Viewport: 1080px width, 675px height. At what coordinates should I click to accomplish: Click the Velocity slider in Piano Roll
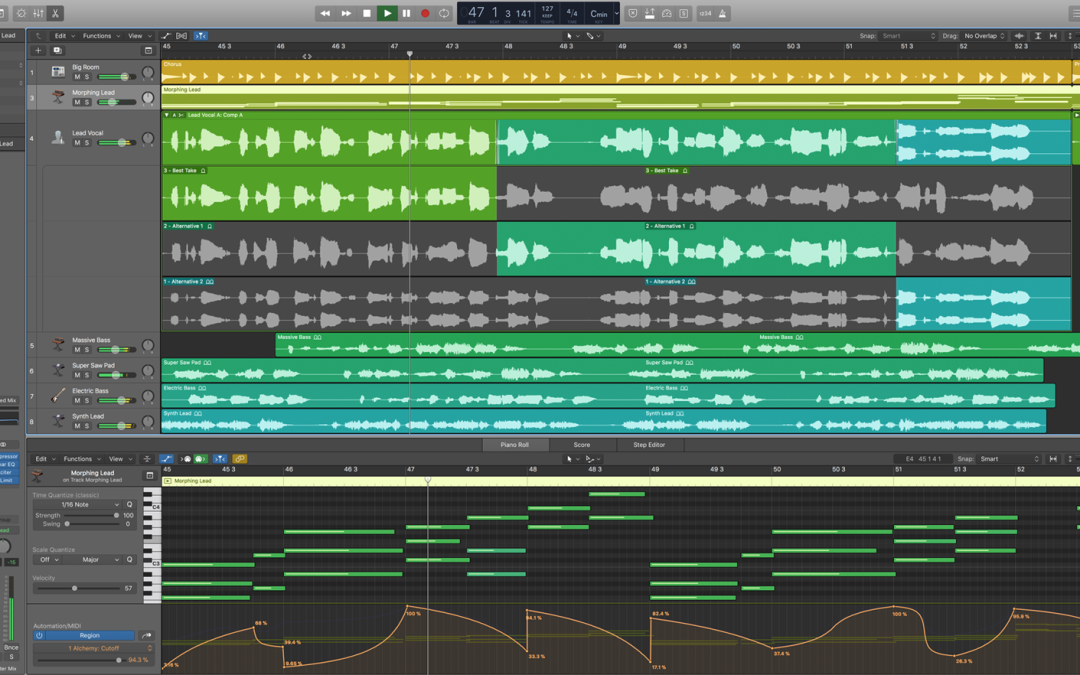click(x=77, y=588)
